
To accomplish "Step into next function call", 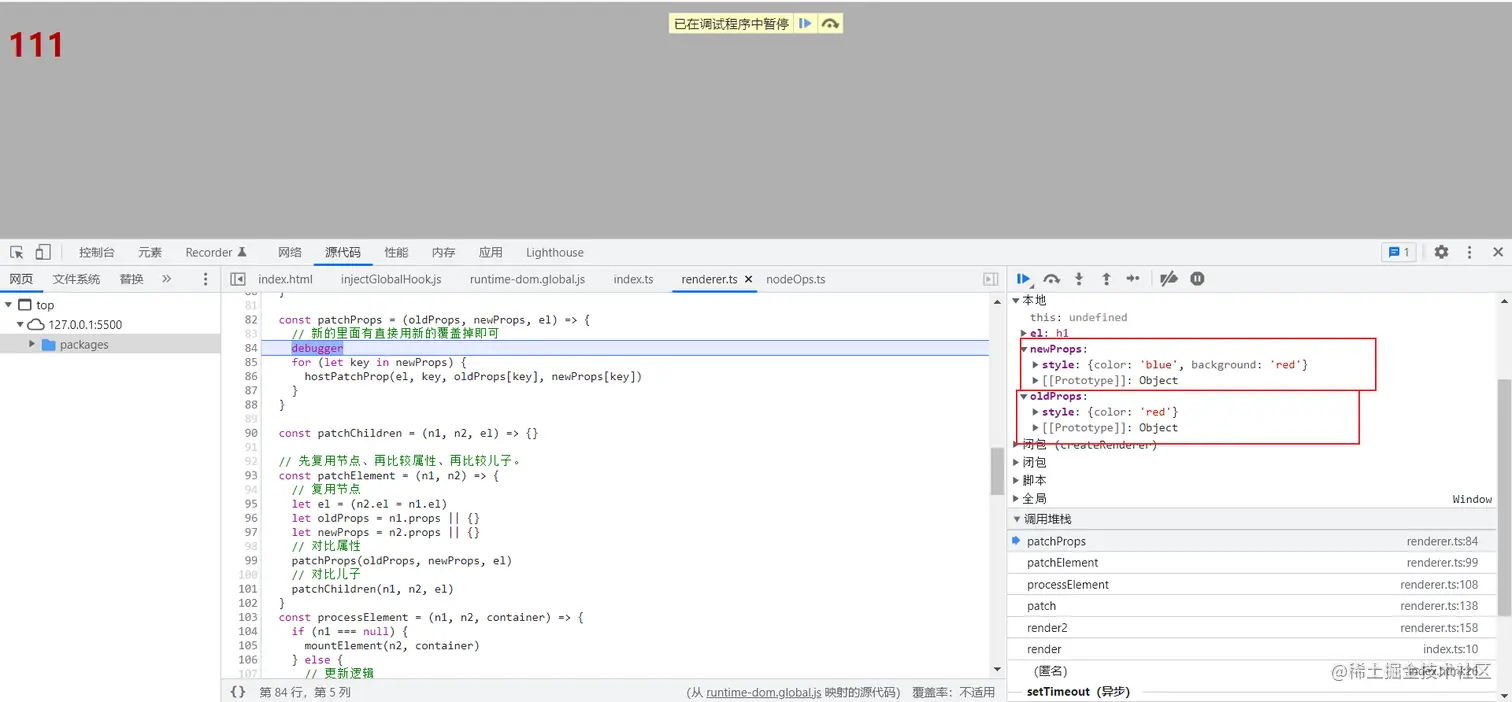I will point(1079,279).
